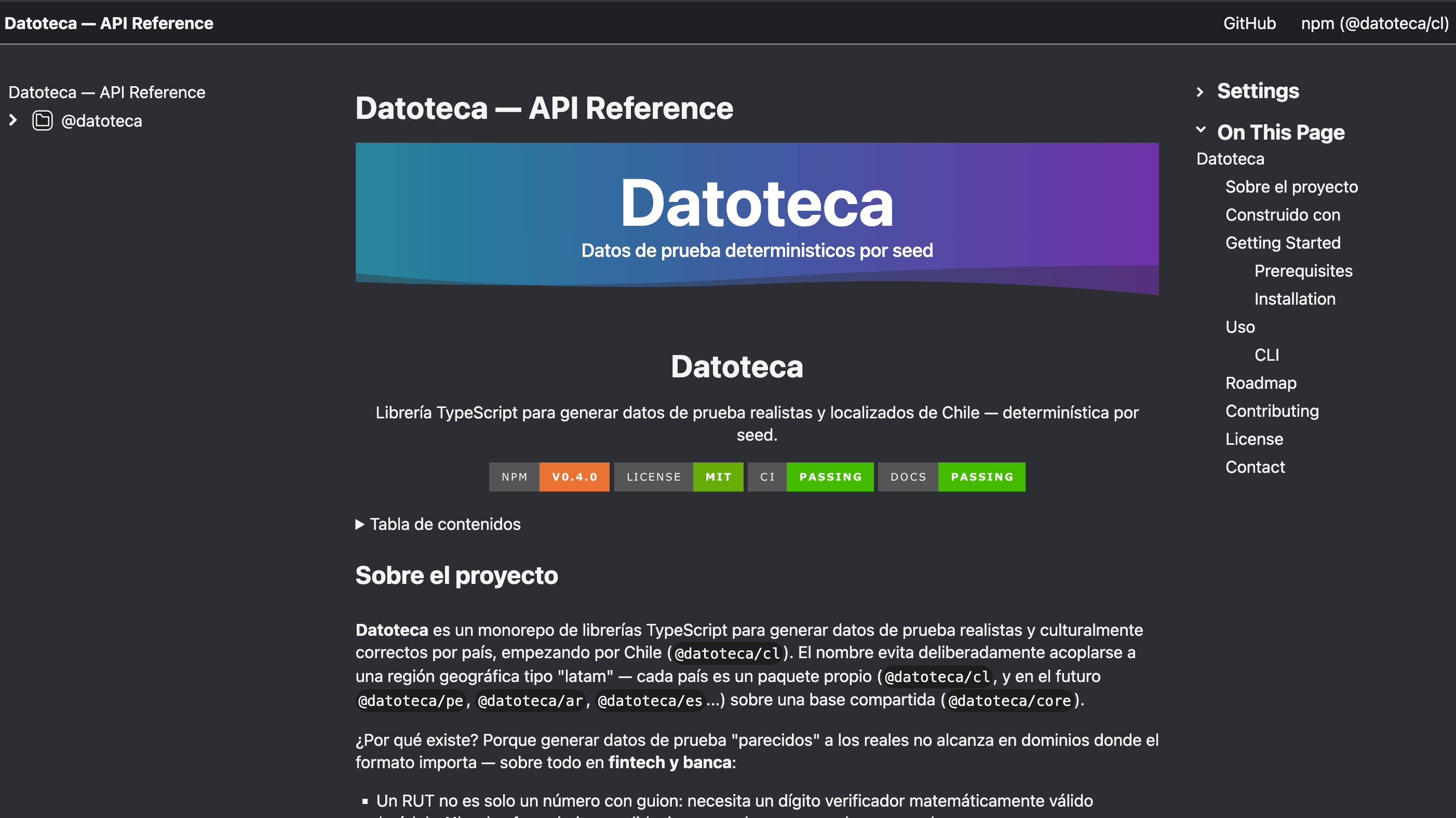This screenshot has height=818, width=1456.
Task: Open the @datoteca module in sidebar
Action: click(x=102, y=121)
